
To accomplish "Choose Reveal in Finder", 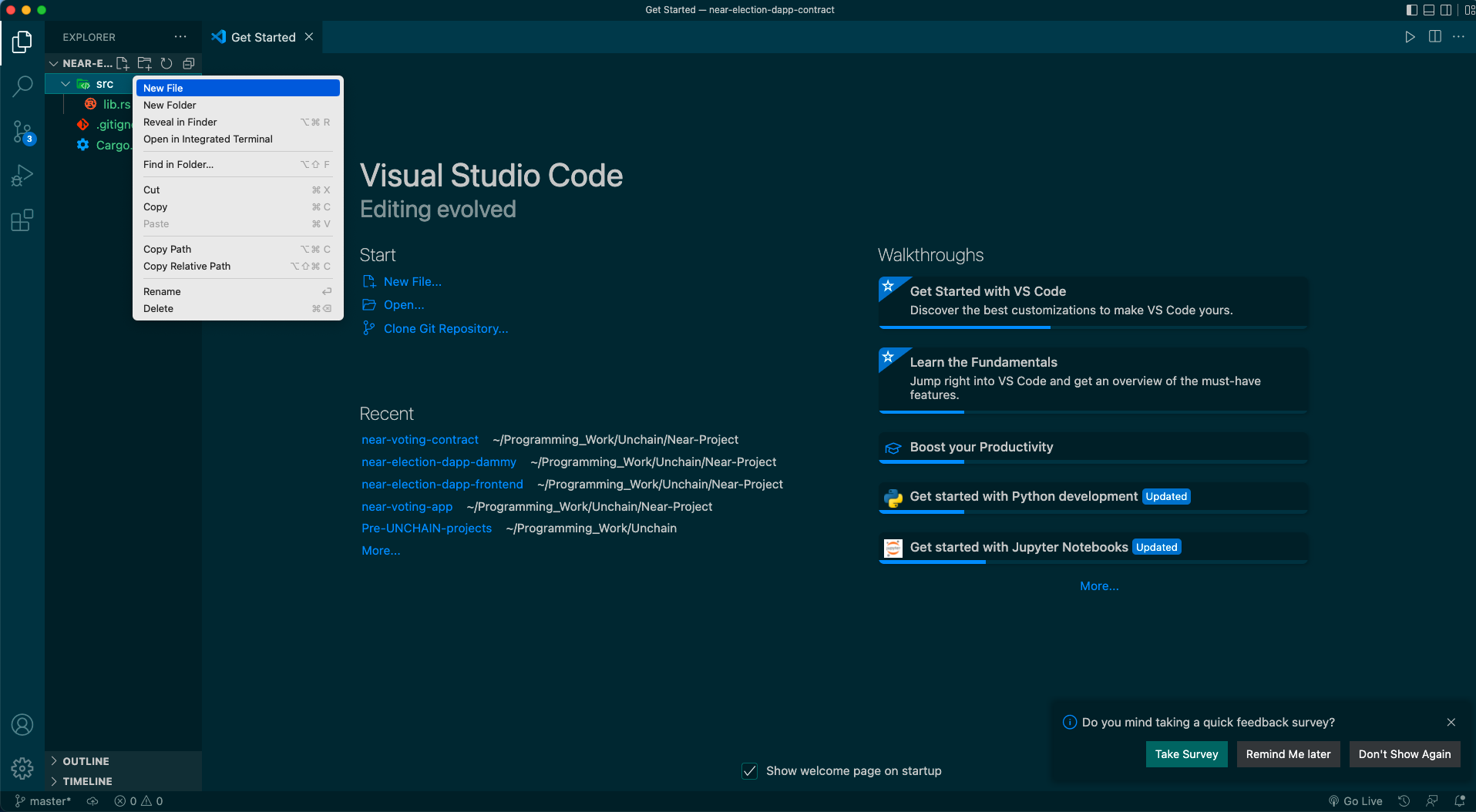I will [238, 122].
